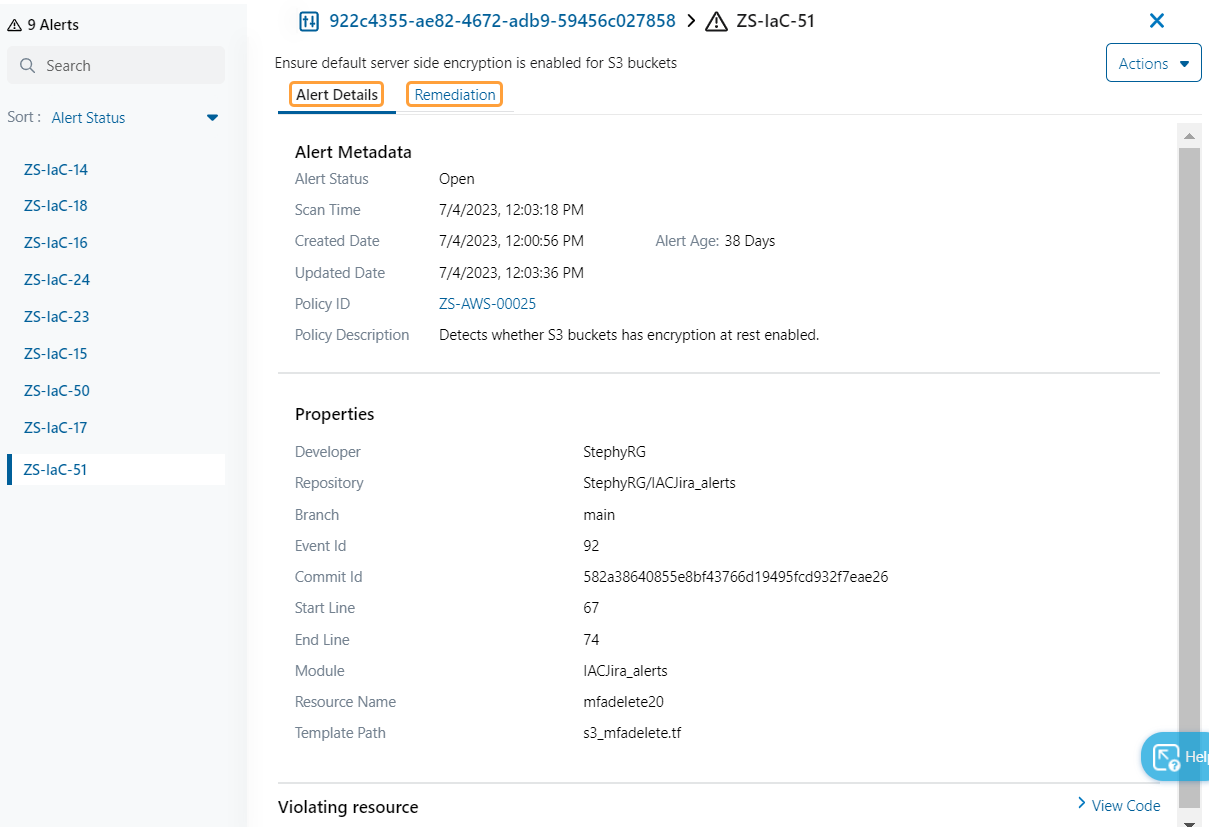Click the alerts warning icon beside '9 Alerts'
Viewport: 1209px width, 827px height.
tap(14, 24)
